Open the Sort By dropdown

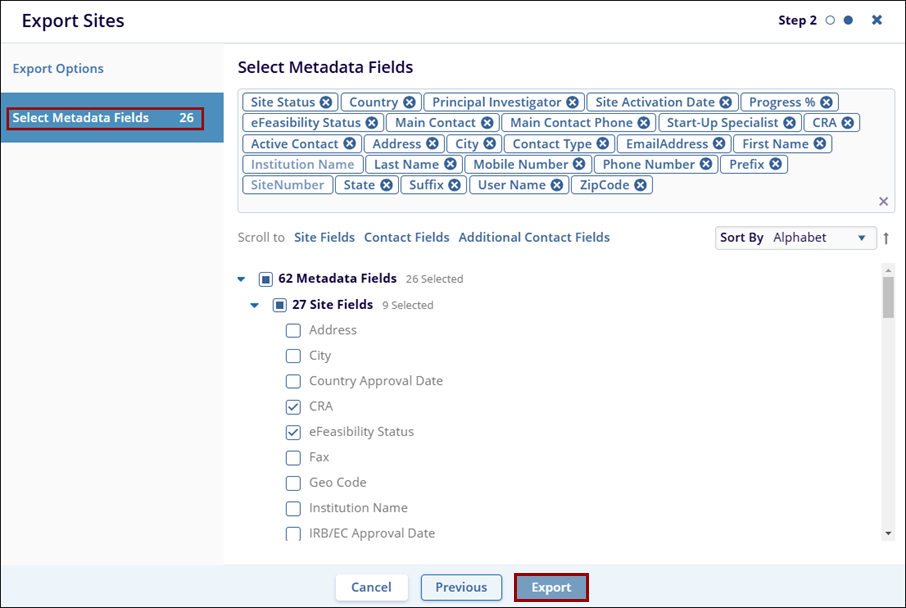tap(795, 238)
